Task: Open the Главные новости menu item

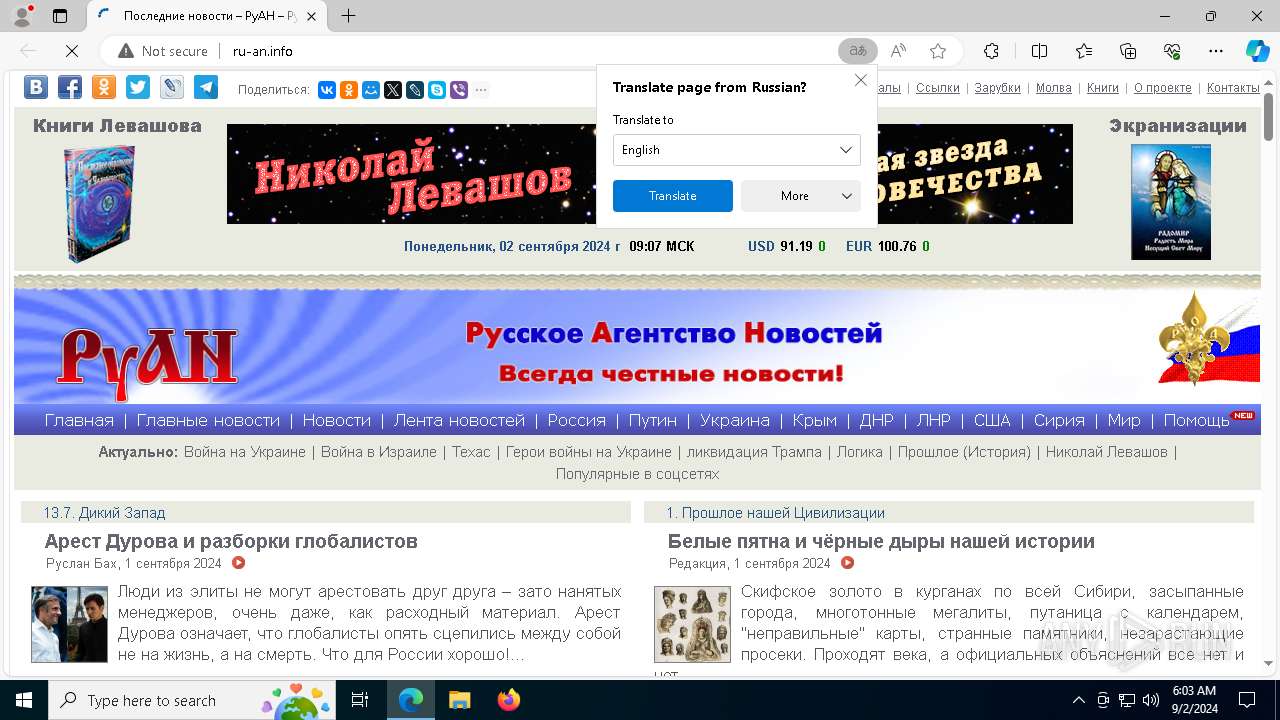Action: point(208,420)
